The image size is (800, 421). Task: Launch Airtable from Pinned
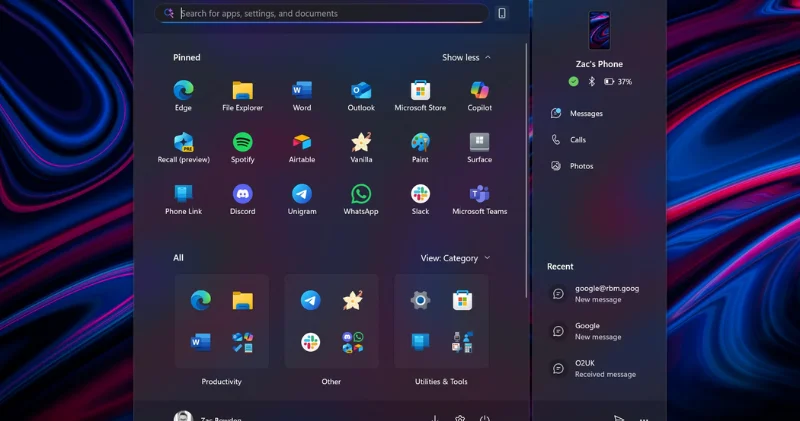pos(302,148)
